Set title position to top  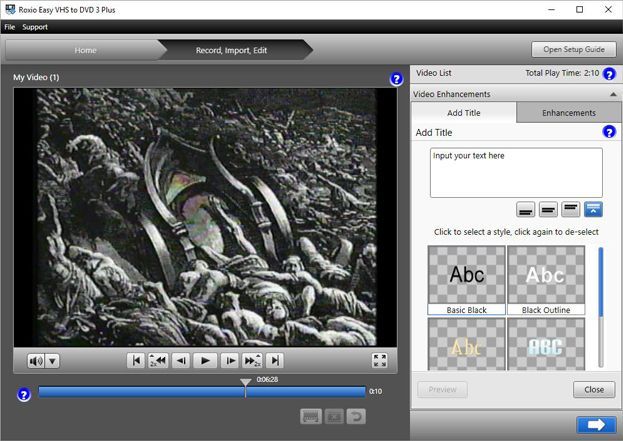[x=571, y=209]
